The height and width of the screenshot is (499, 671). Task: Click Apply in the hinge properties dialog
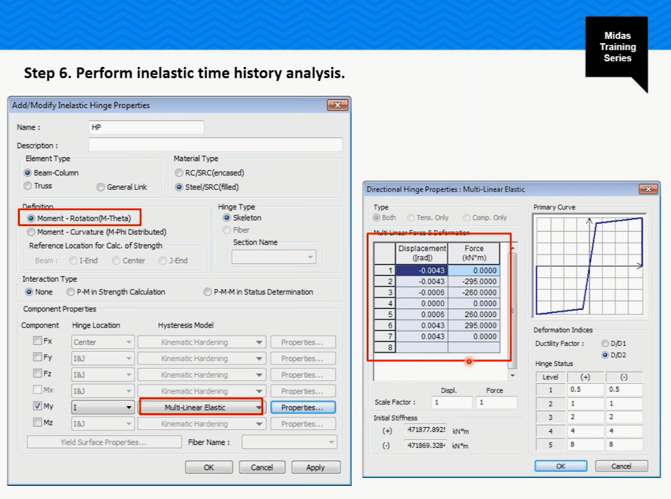pyautogui.click(x=315, y=467)
